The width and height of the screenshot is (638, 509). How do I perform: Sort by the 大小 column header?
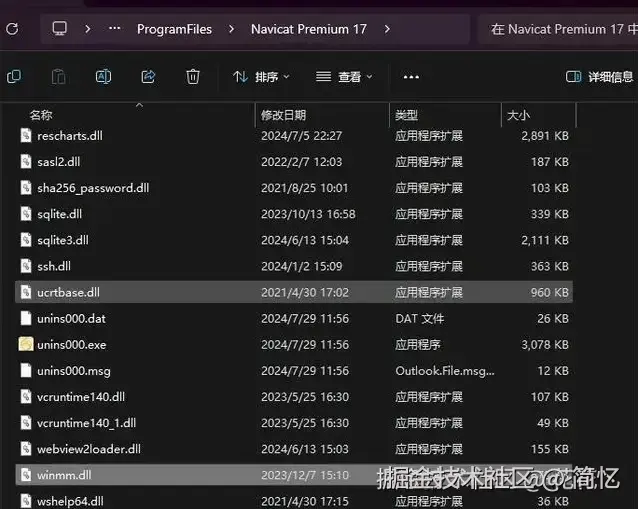518,115
